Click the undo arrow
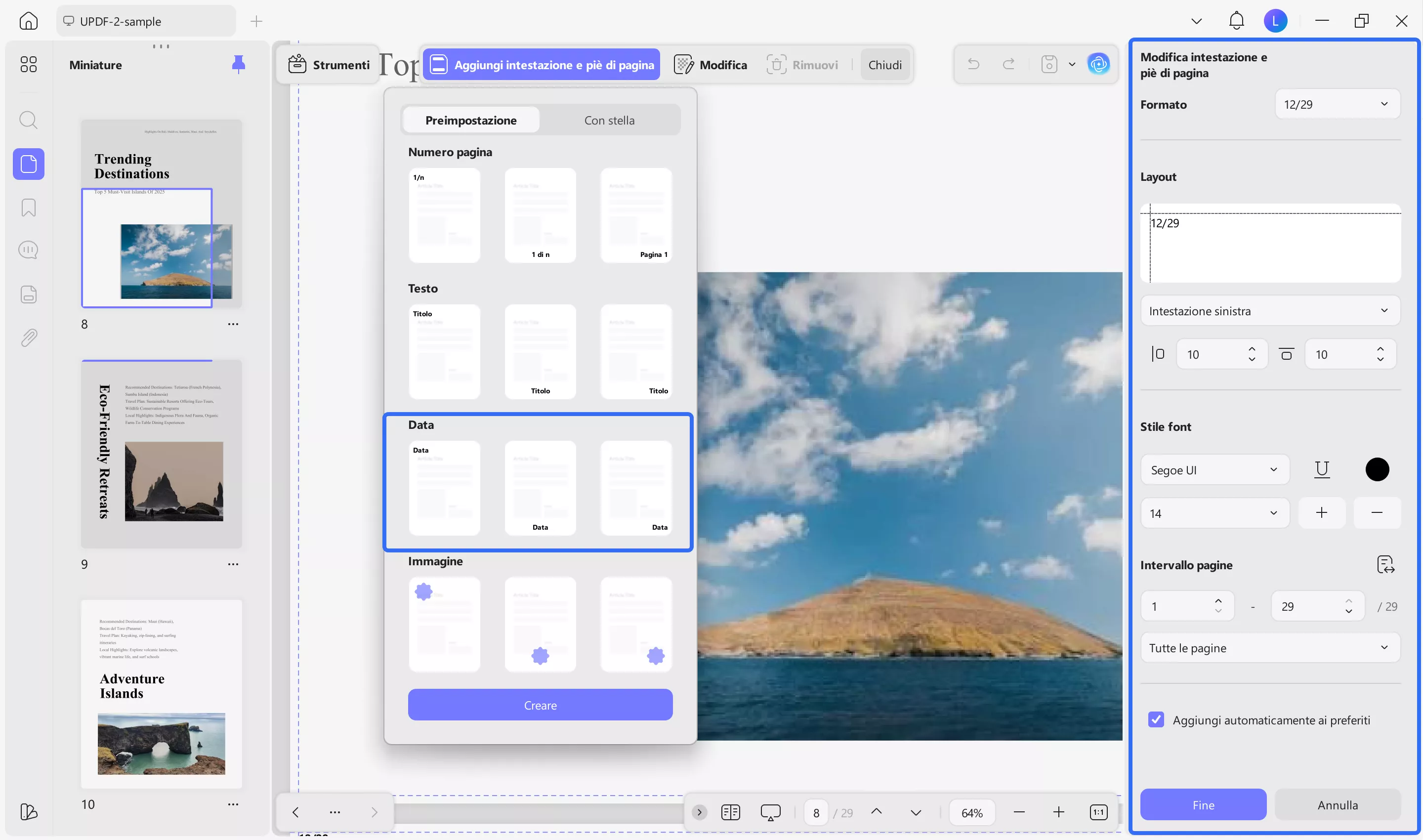The width and height of the screenshot is (1423, 840). click(973, 65)
